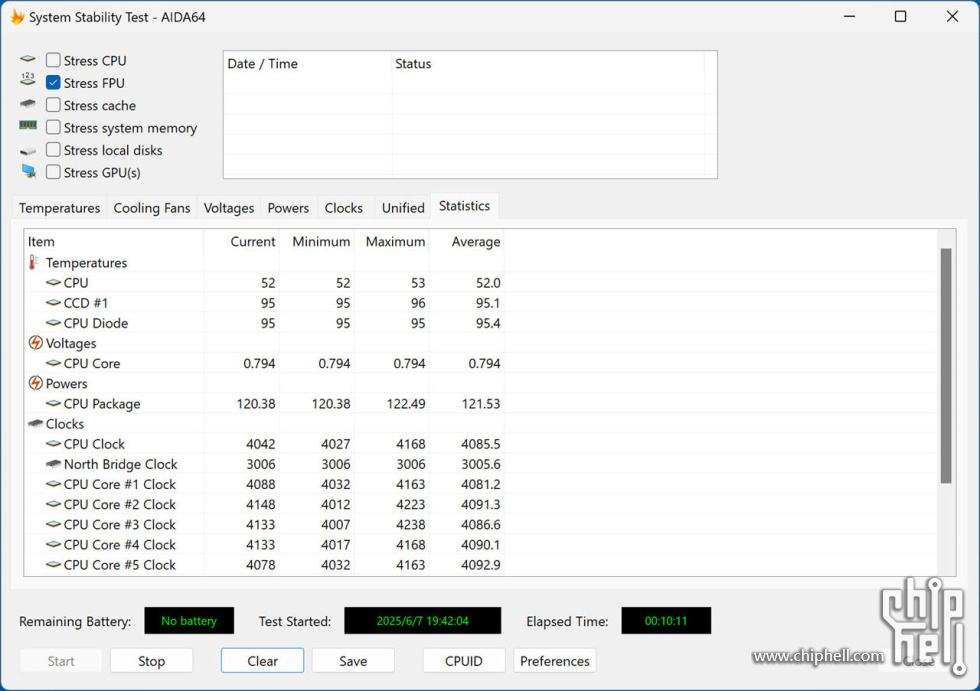This screenshot has height=691, width=980.
Task: Open Preferences
Action: tap(554, 661)
